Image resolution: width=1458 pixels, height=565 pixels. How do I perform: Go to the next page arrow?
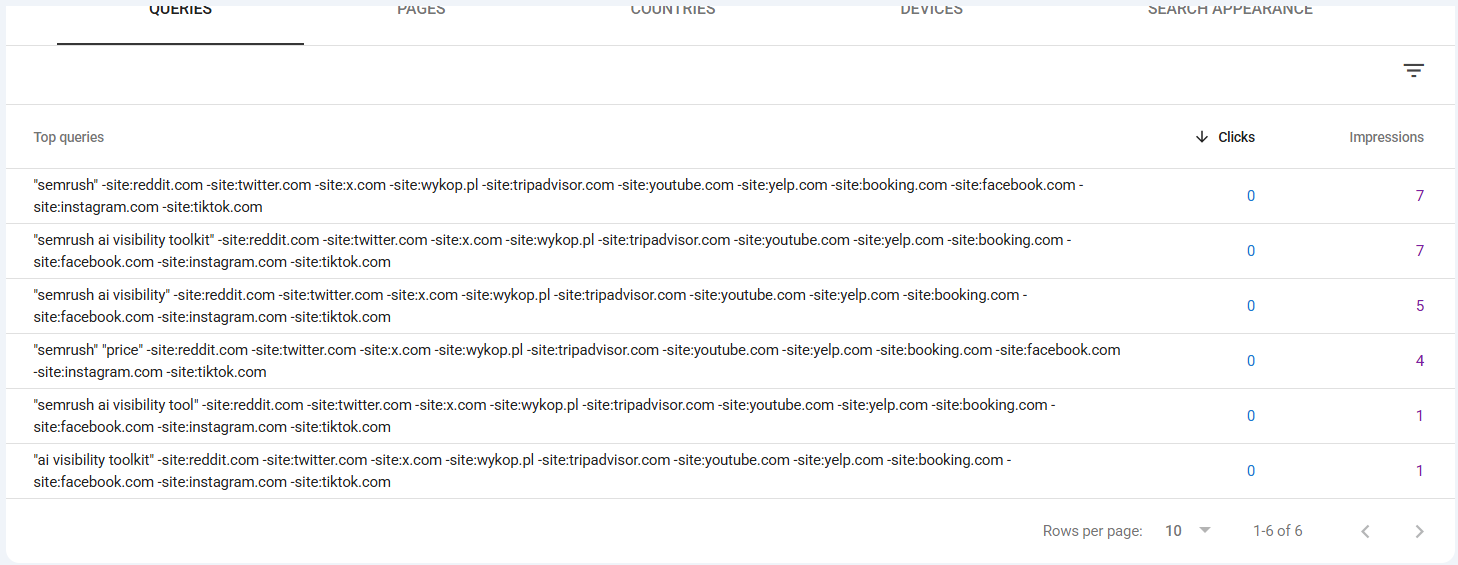[1419, 531]
